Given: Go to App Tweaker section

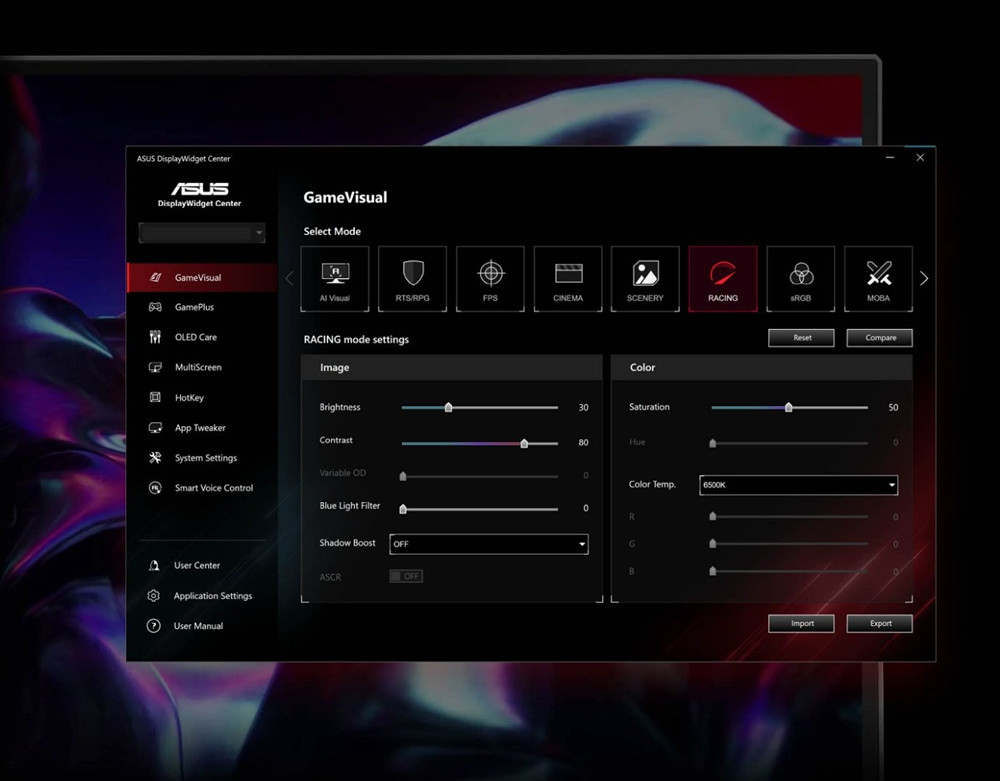Looking at the screenshot, I should point(202,428).
